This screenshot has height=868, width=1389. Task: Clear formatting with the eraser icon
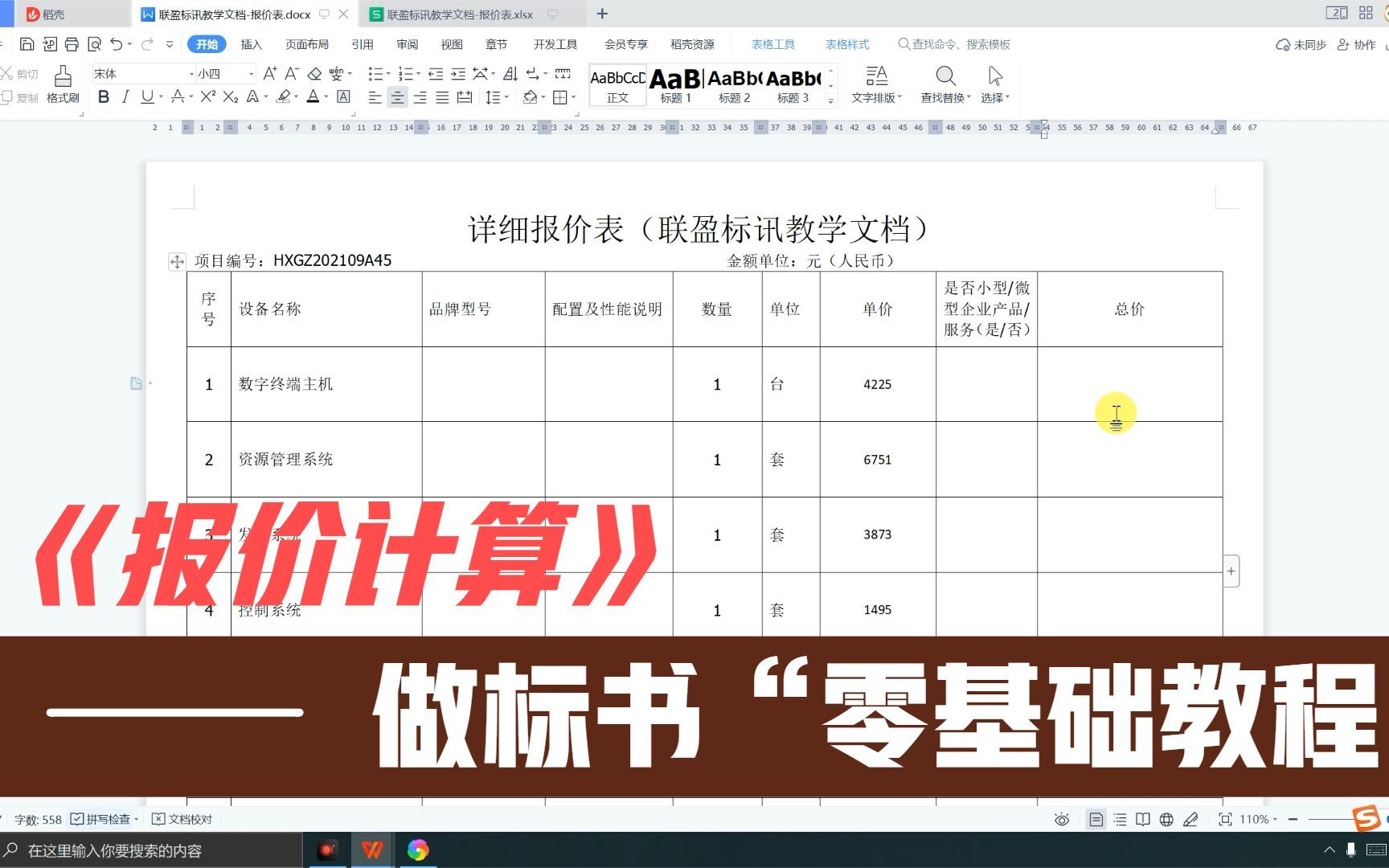(314, 74)
